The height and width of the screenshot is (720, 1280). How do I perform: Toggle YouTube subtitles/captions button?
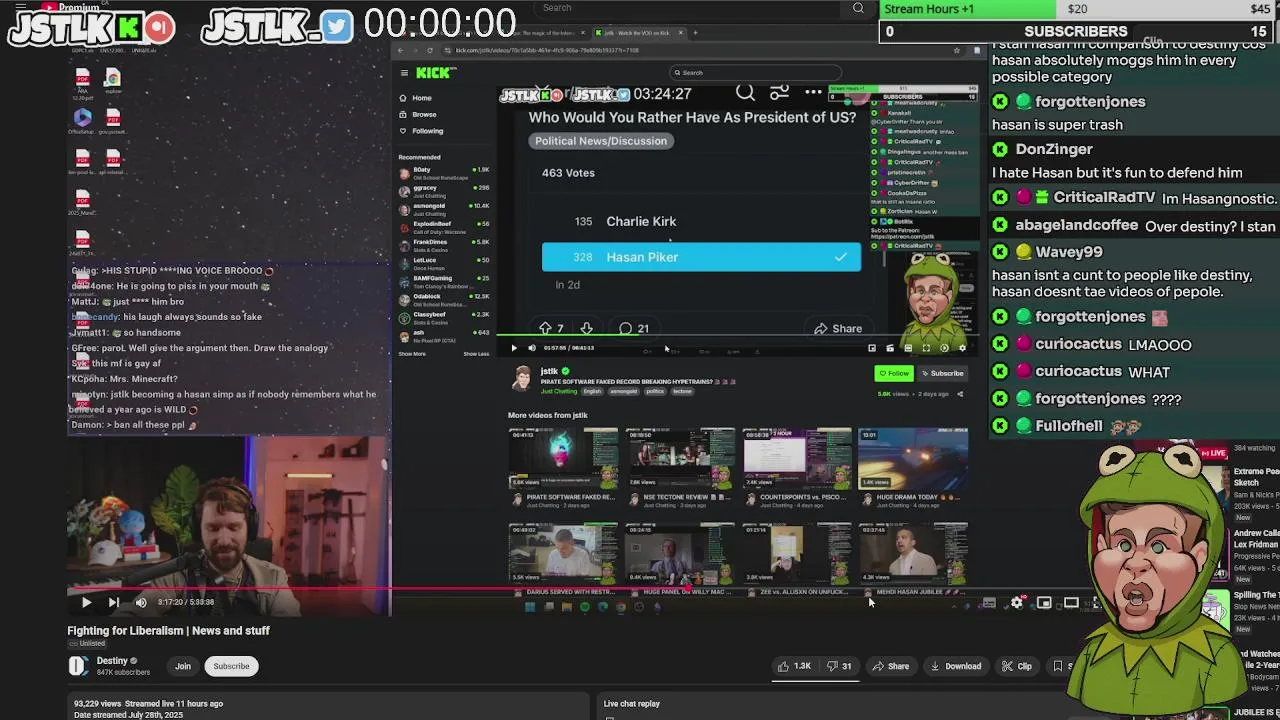(989, 603)
